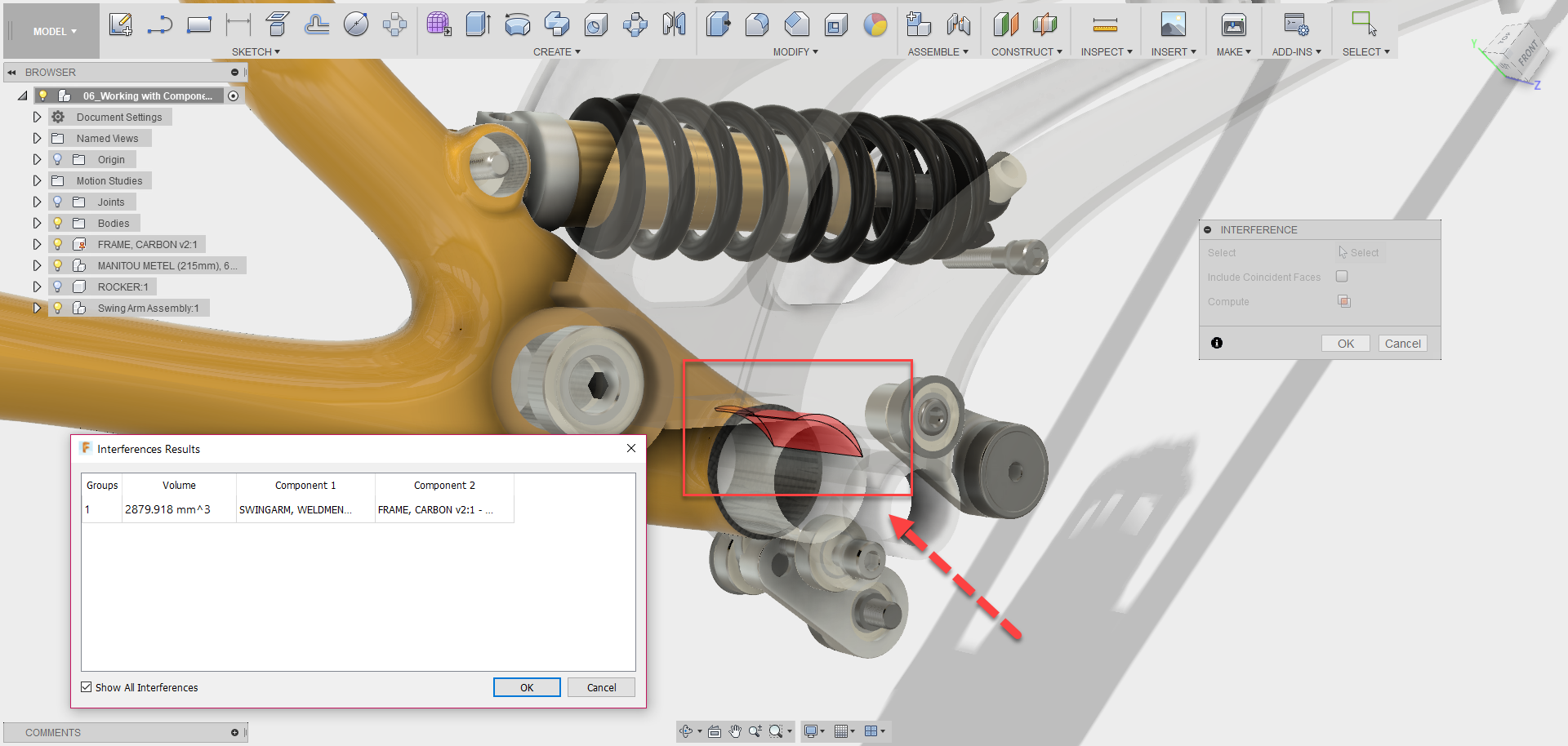Expand the Joints folder in the browser
The width and height of the screenshot is (1568, 746).
pyautogui.click(x=37, y=202)
